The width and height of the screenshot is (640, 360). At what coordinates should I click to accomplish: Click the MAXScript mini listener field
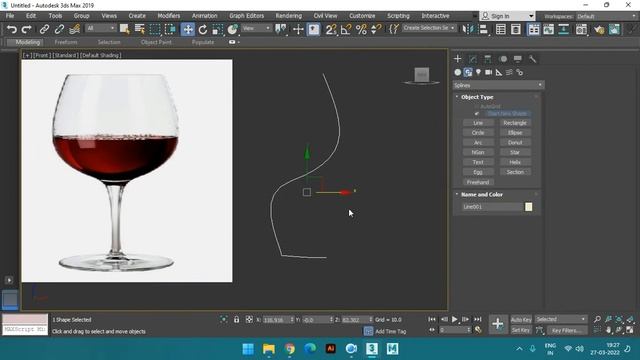tap(25, 329)
